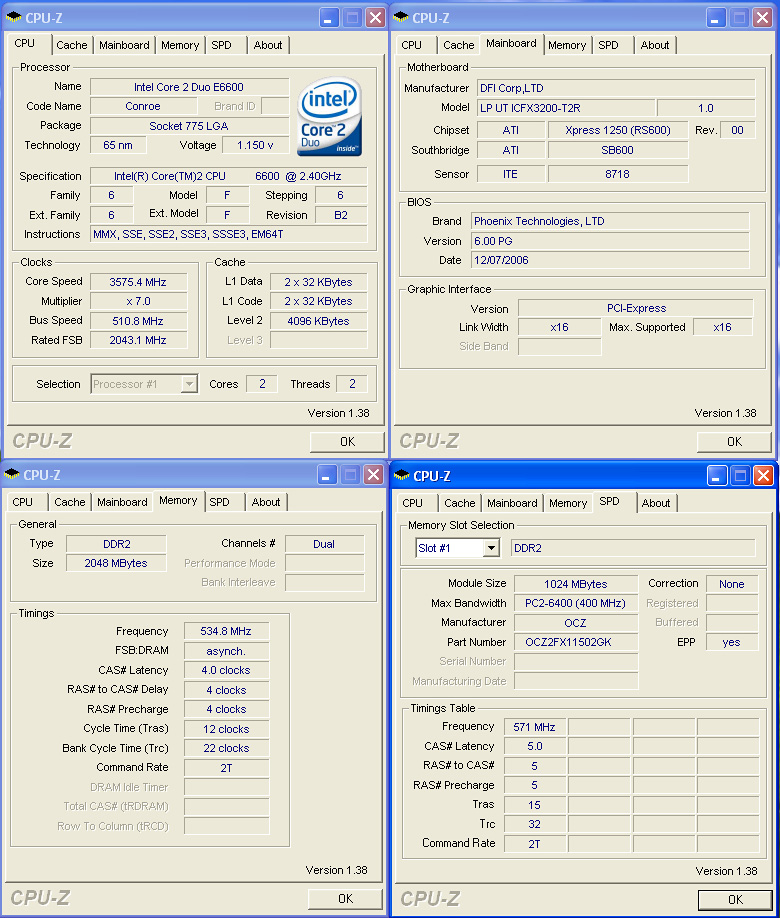Open About tab in Mainboard window
This screenshot has height=918, width=780.
coord(655,45)
